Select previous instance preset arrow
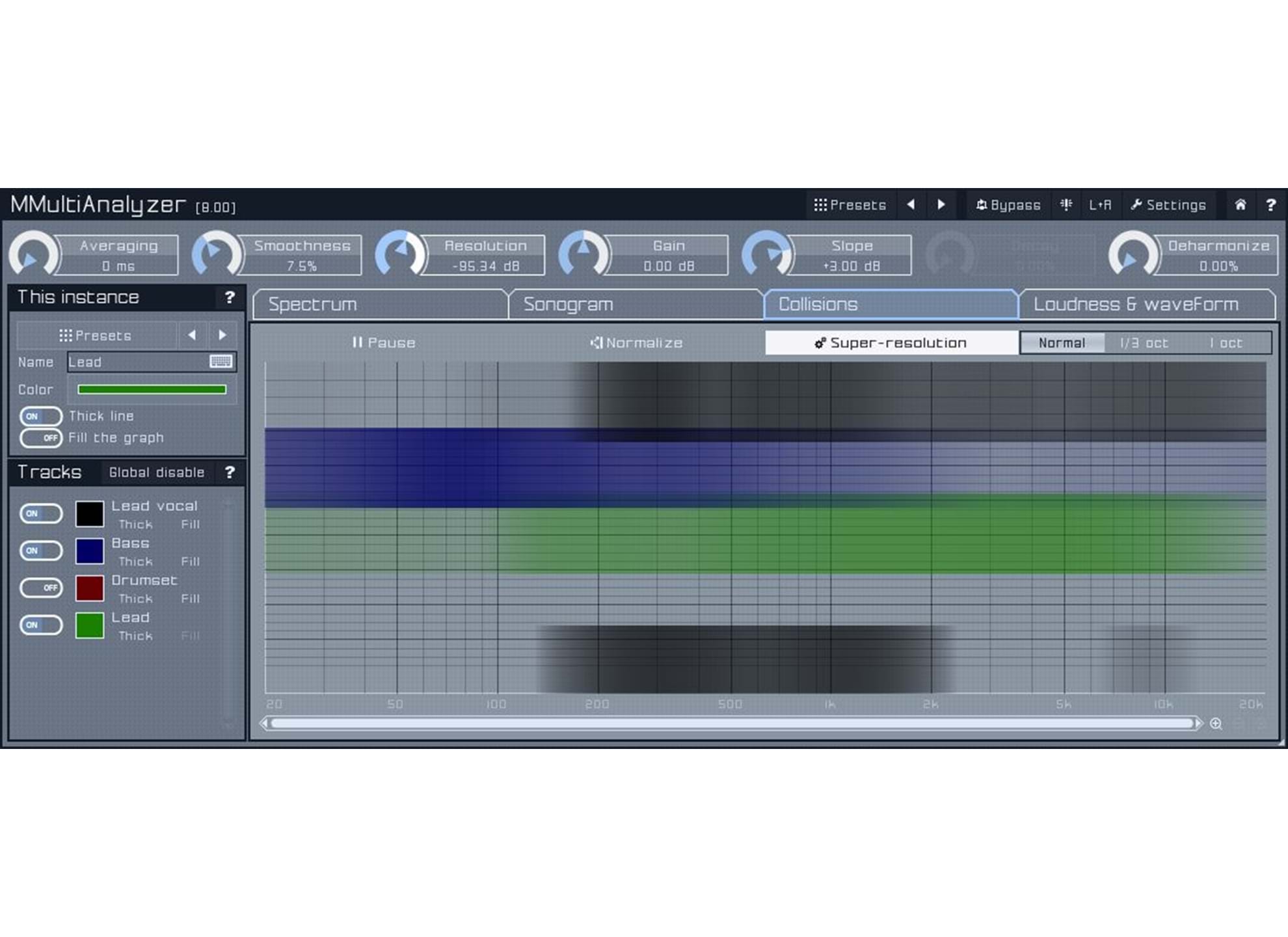 tap(192, 335)
